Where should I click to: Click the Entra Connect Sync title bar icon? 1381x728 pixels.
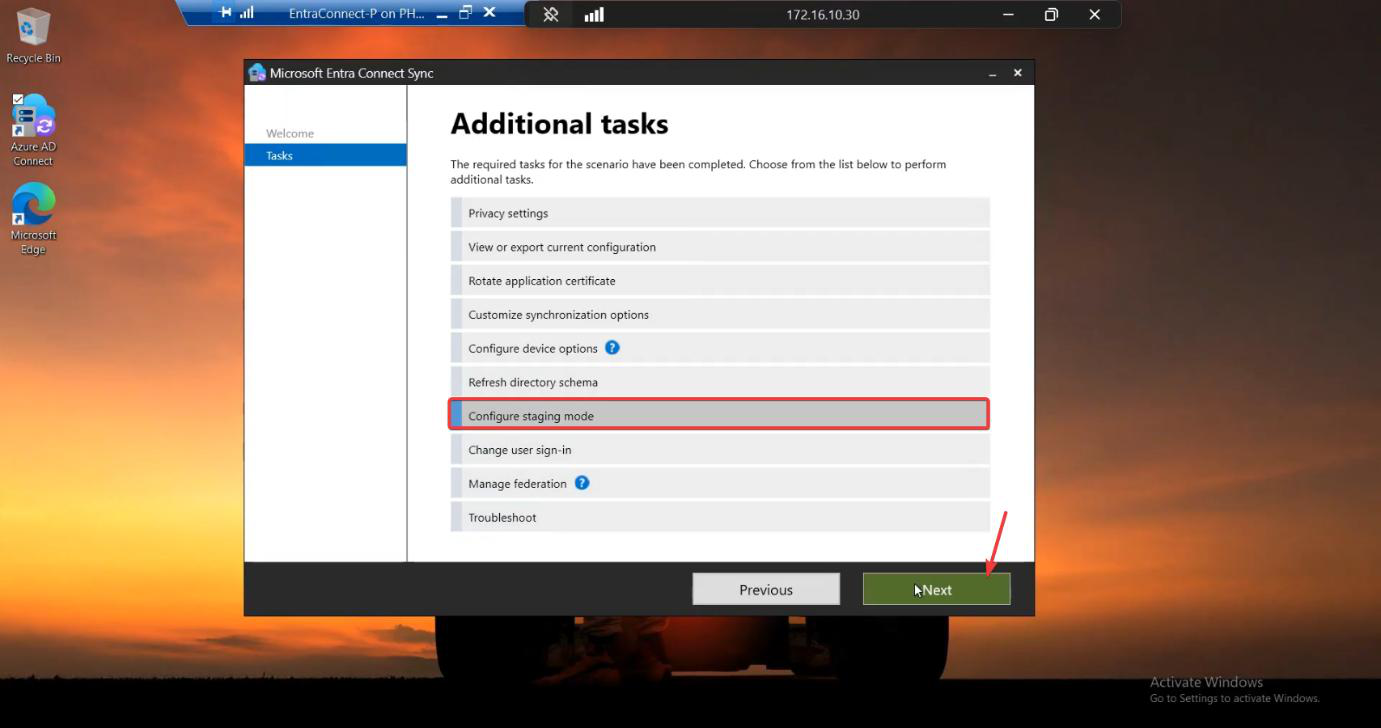pyautogui.click(x=257, y=73)
